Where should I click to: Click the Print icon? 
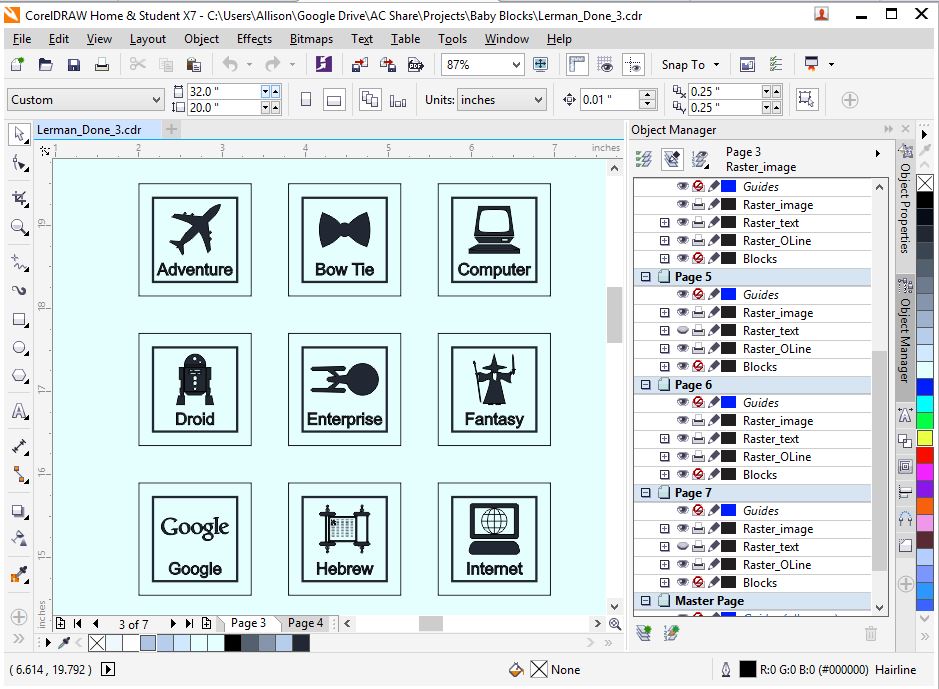[x=102, y=64]
